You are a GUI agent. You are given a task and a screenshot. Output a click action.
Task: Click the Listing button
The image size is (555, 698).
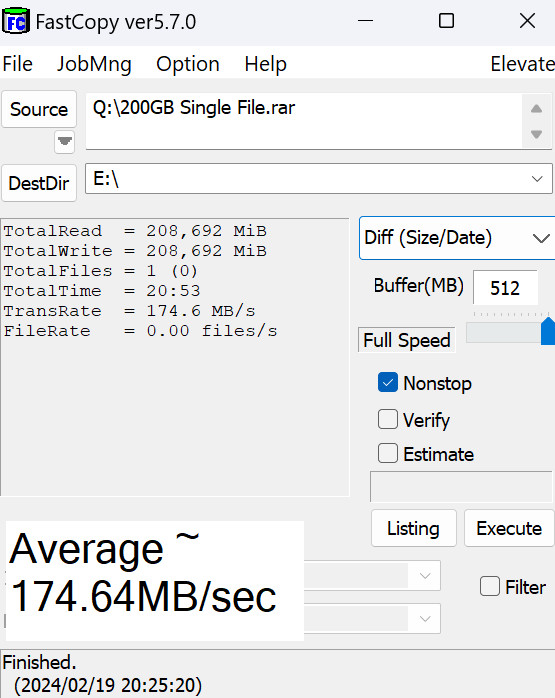[x=413, y=528]
